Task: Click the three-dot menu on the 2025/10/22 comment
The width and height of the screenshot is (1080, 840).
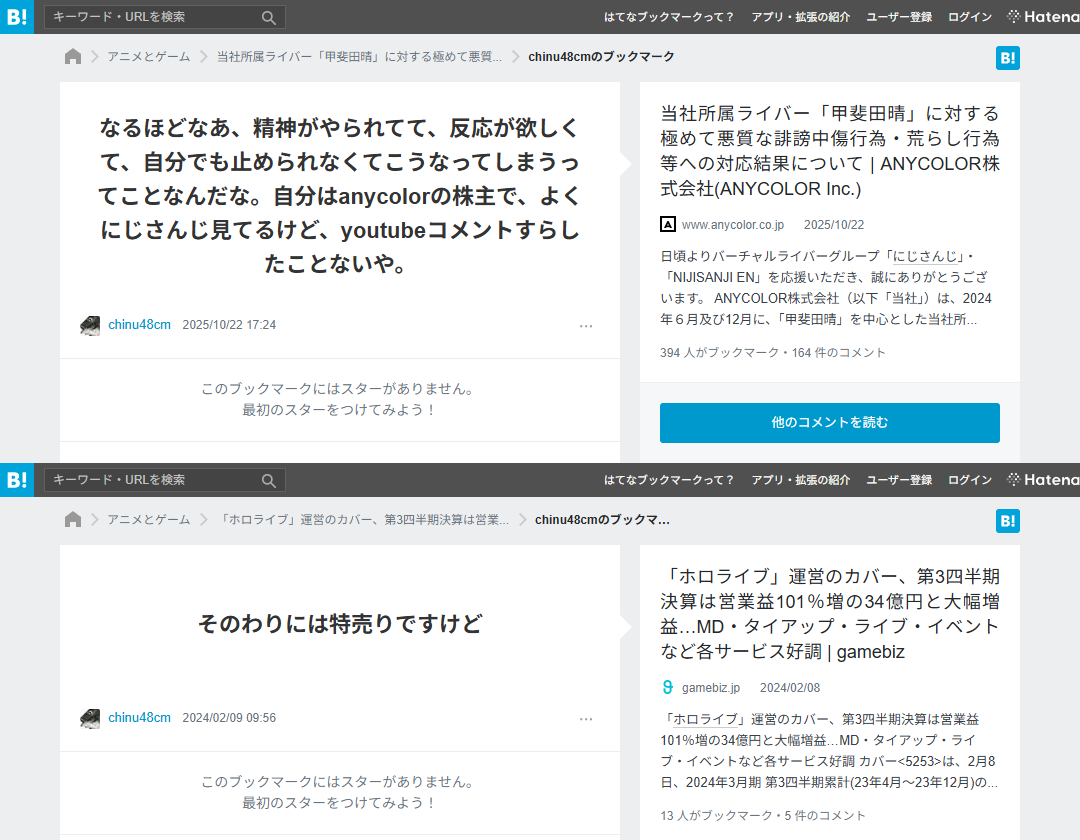Action: 586,326
